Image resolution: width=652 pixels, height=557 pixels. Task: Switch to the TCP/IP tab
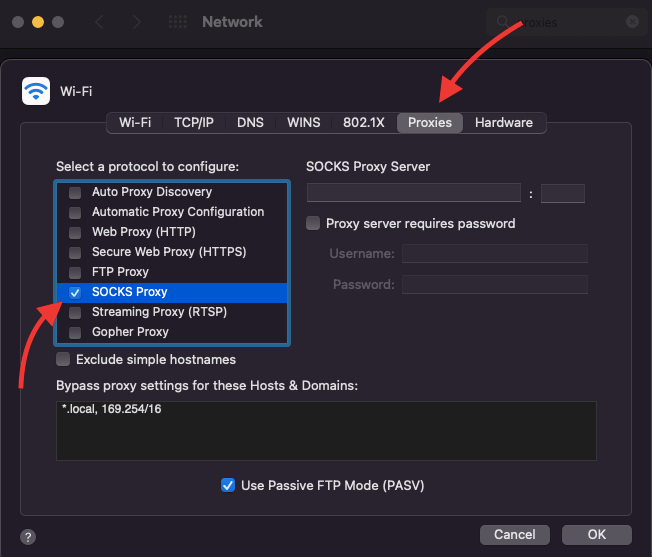194,123
